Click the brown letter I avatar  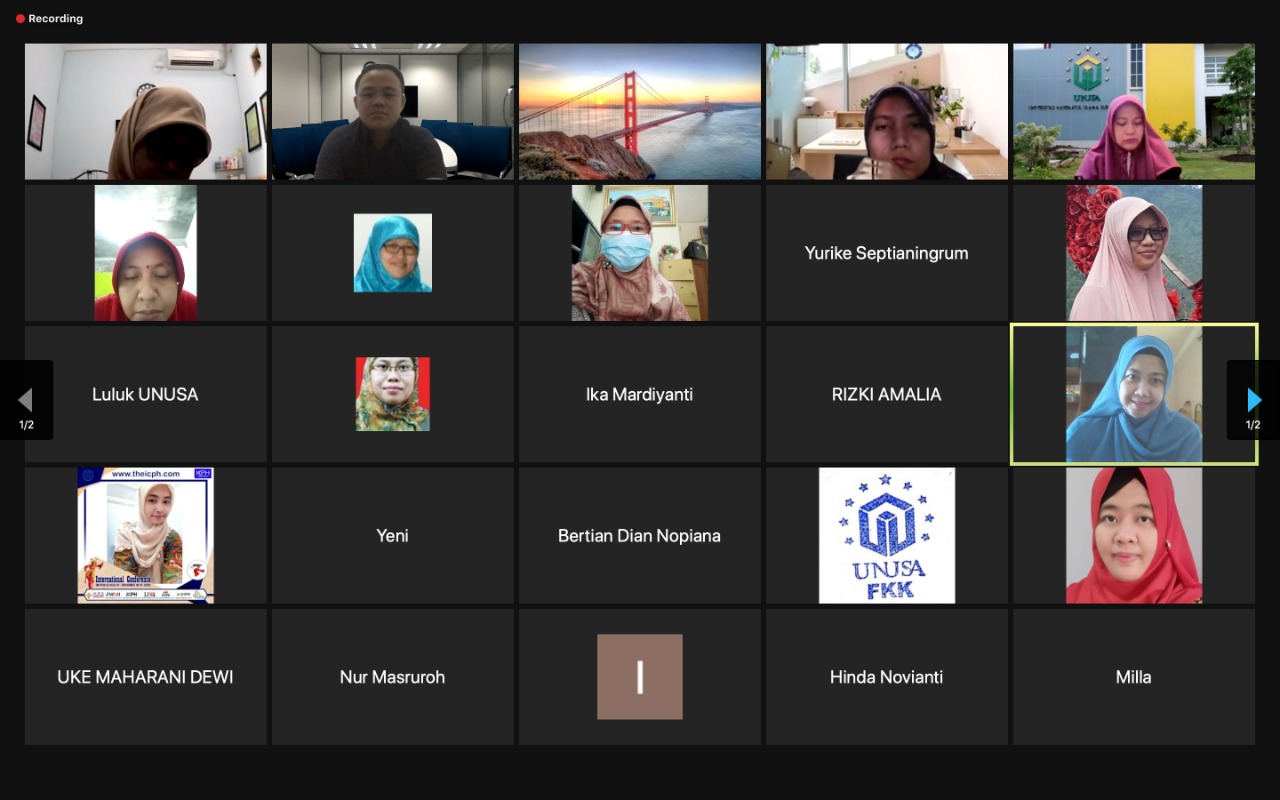tap(640, 677)
